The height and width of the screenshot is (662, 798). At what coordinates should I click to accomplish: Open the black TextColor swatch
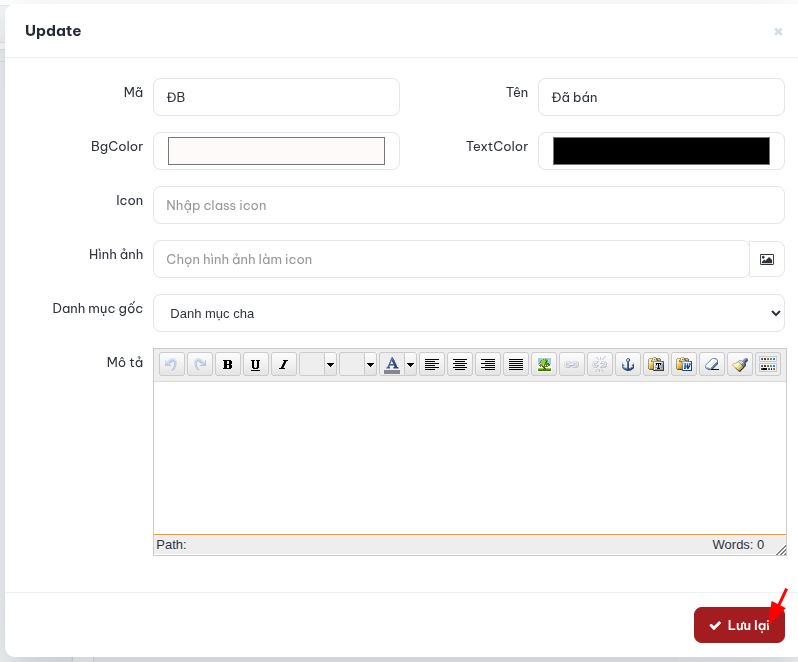661,151
